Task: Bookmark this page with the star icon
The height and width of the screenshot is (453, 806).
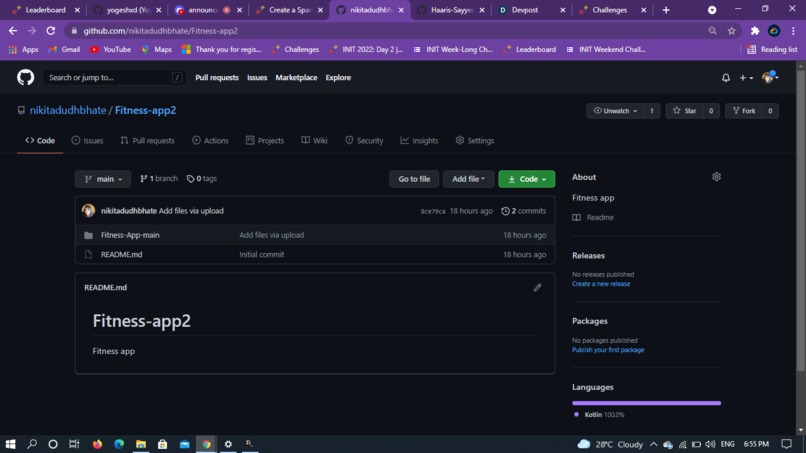Action: point(731,31)
